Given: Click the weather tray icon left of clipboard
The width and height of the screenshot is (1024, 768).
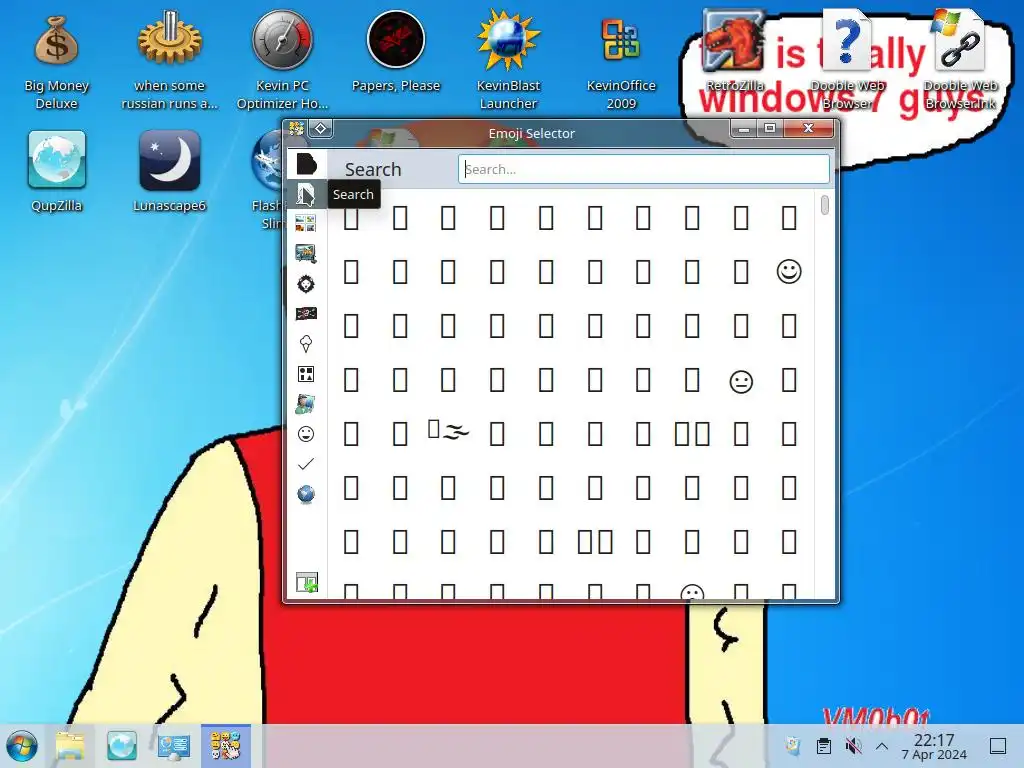Looking at the screenshot, I should point(793,745).
